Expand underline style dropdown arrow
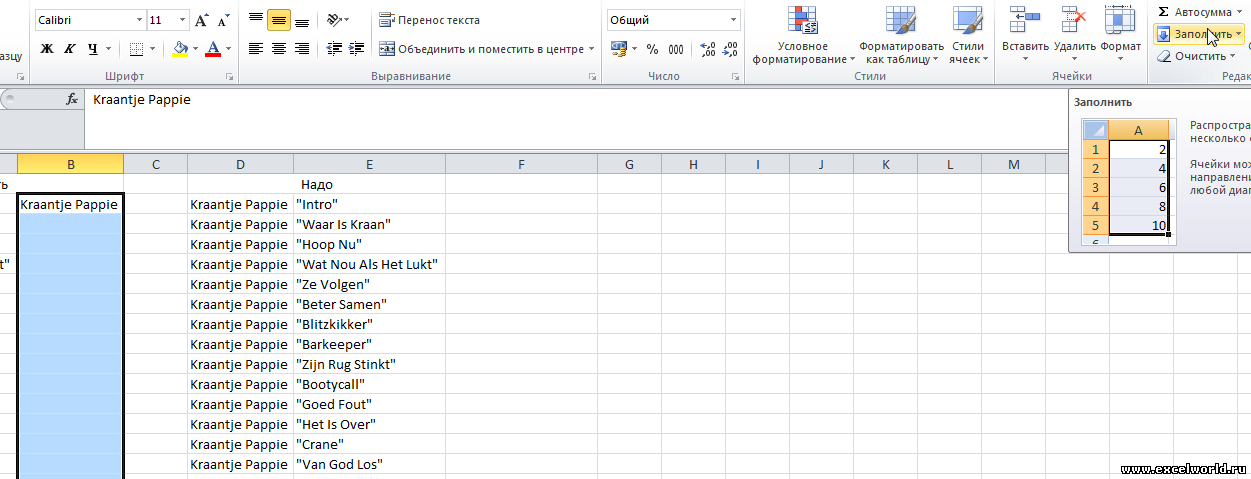 point(109,48)
